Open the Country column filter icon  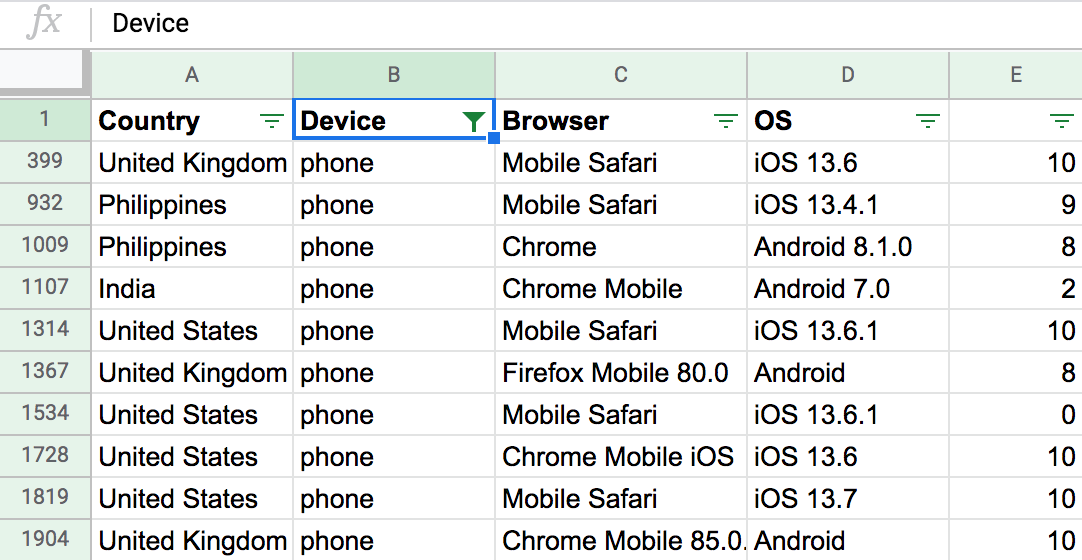(x=271, y=122)
